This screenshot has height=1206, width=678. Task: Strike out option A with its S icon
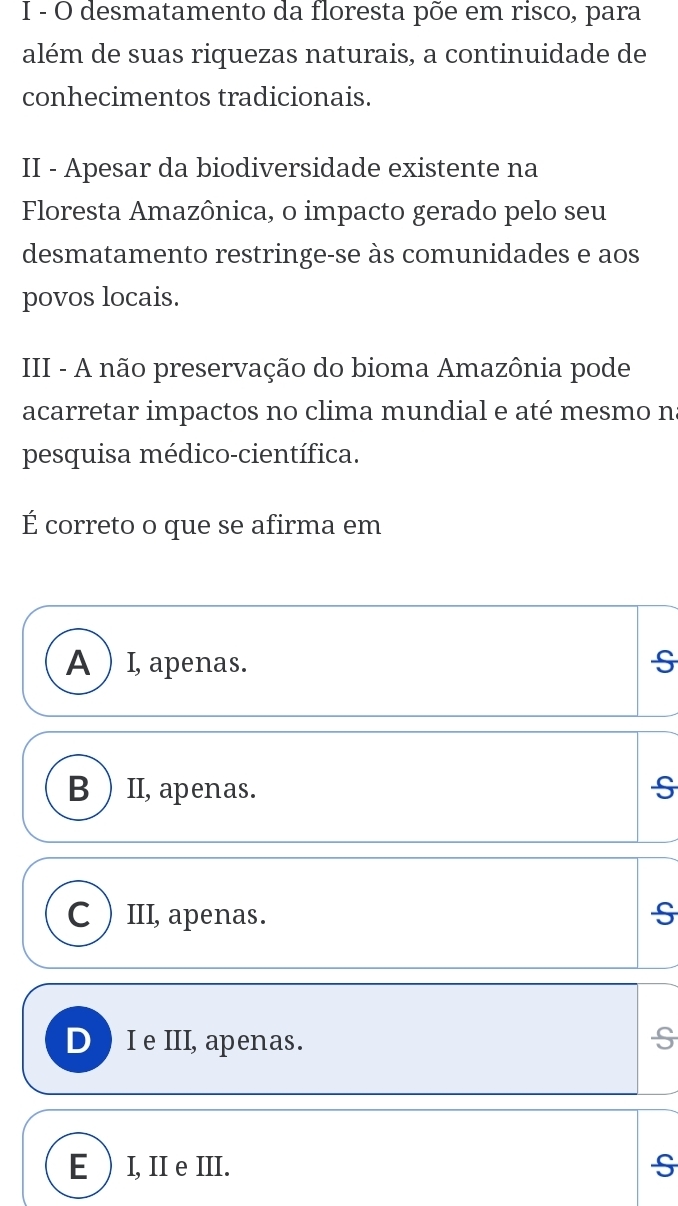click(660, 662)
